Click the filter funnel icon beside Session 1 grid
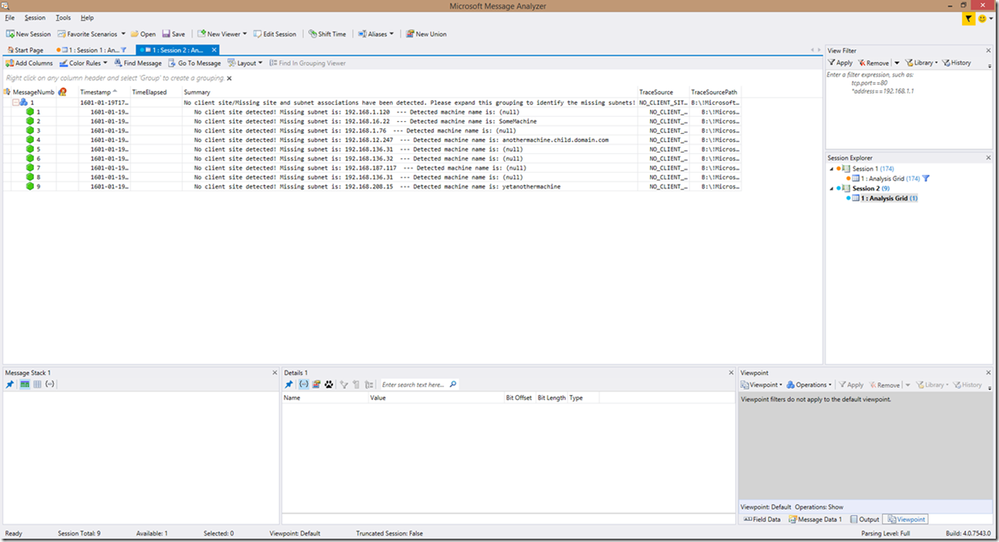 (926, 178)
